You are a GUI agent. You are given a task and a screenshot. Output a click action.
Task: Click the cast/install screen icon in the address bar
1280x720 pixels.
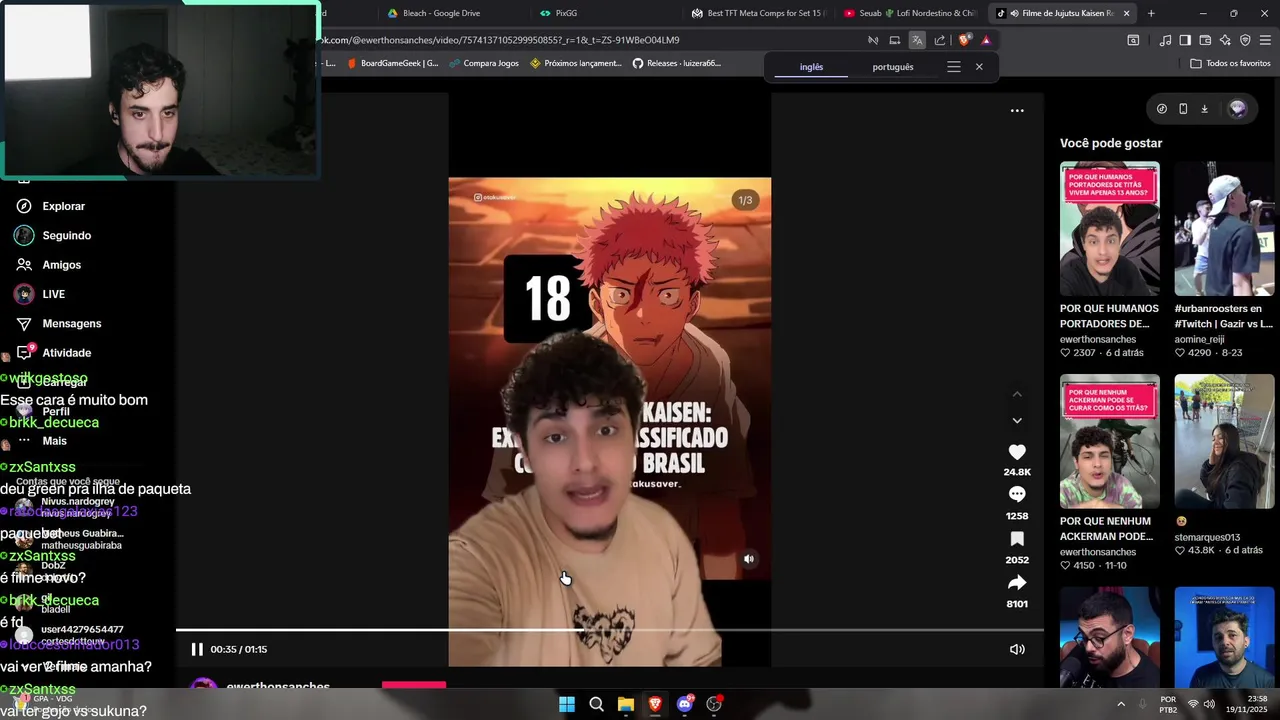(x=895, y=40)
